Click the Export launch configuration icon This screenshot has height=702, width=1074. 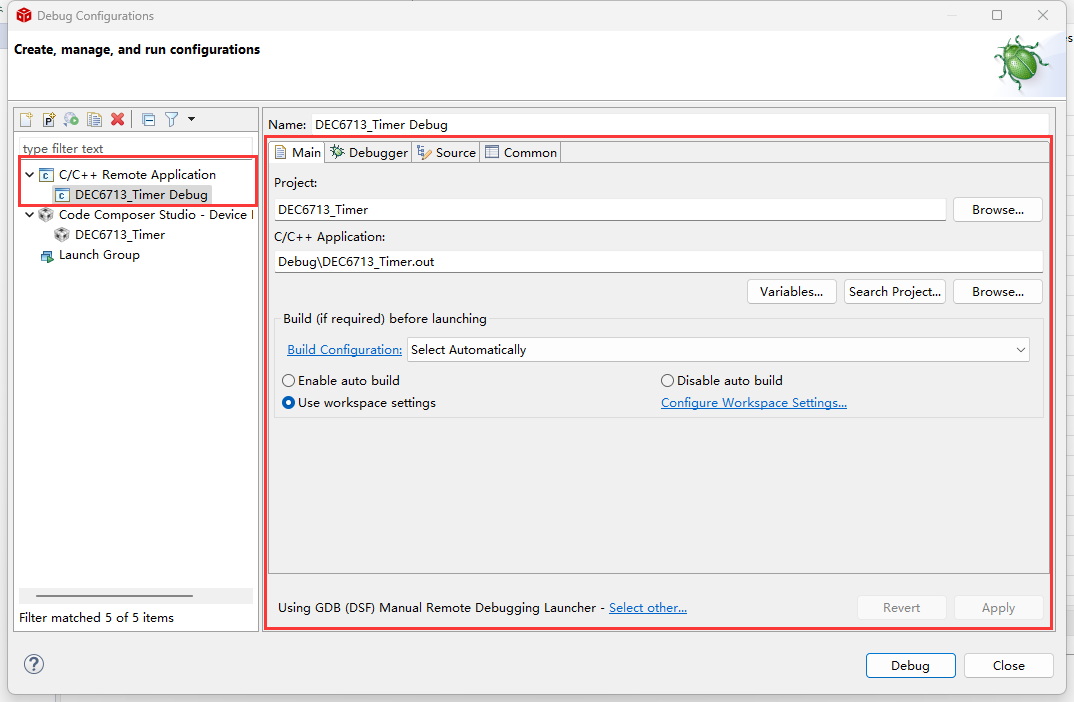(x=71, y=119)
